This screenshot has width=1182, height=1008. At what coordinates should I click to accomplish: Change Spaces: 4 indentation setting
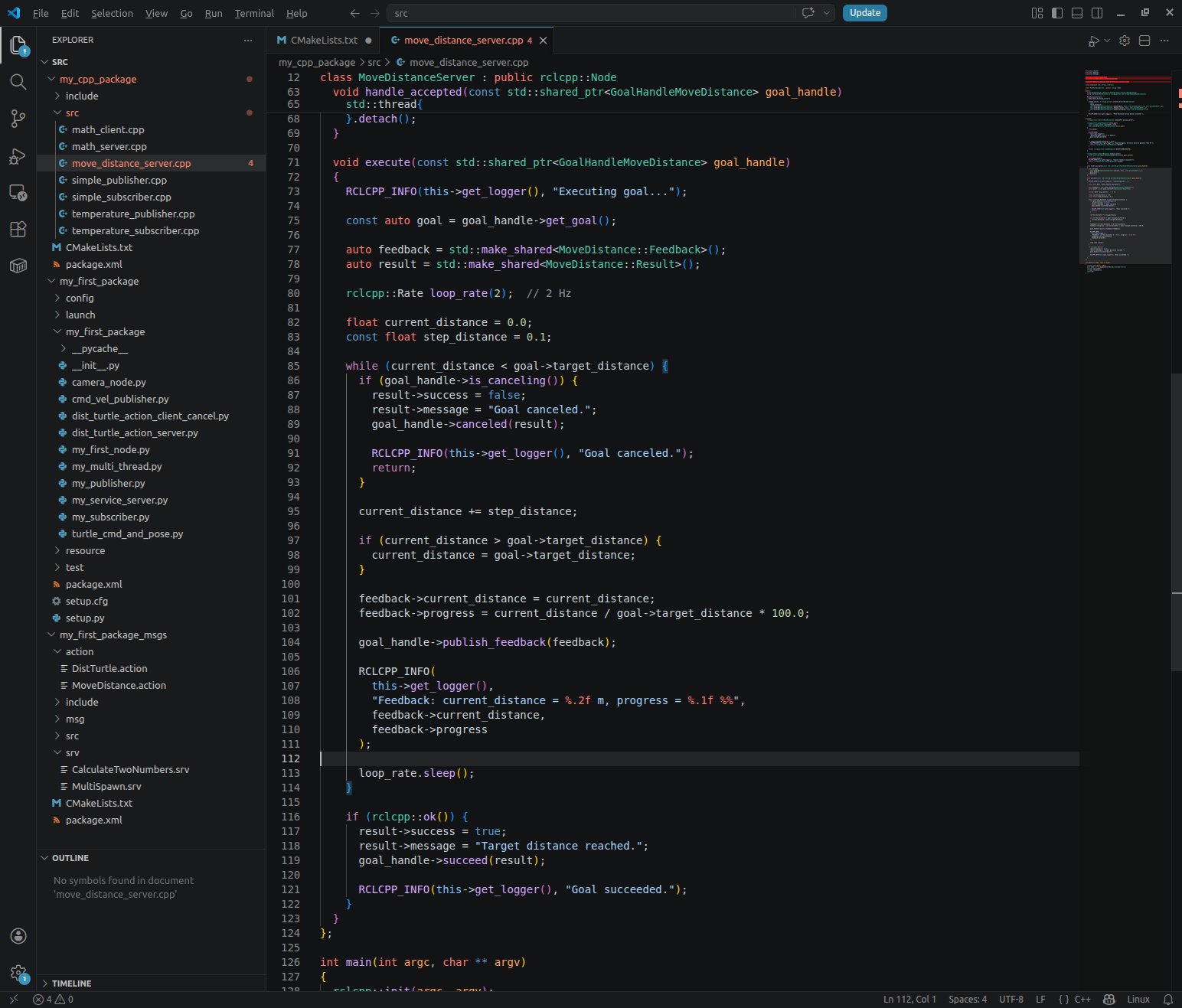tap(968, 1000)
